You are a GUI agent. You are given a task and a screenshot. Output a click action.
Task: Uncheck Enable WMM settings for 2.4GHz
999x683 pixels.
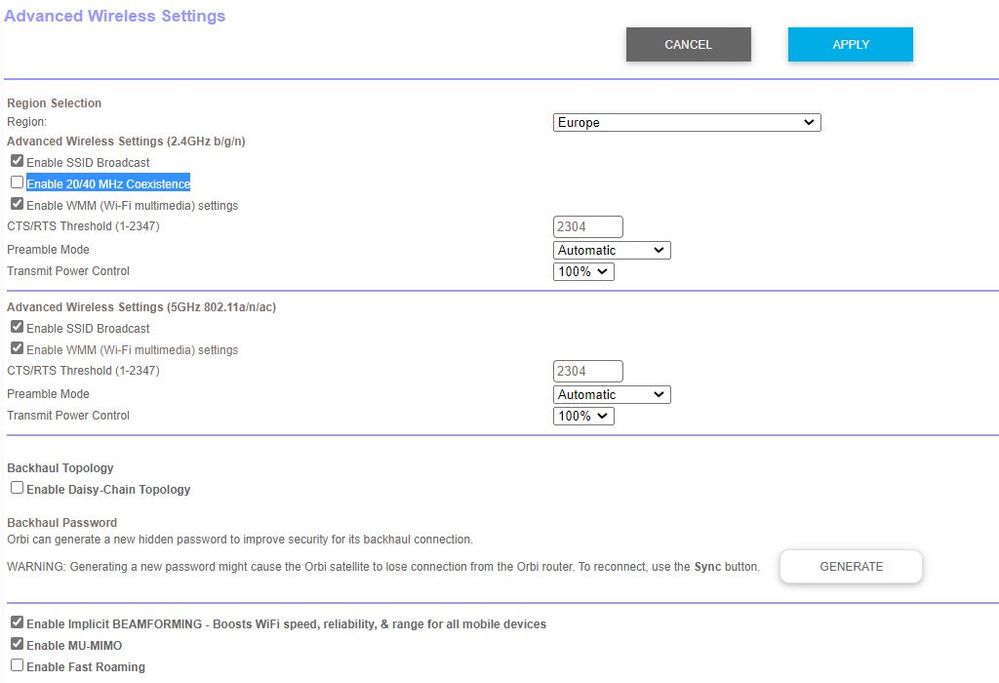pyautogui.click(x=16, y=204)
